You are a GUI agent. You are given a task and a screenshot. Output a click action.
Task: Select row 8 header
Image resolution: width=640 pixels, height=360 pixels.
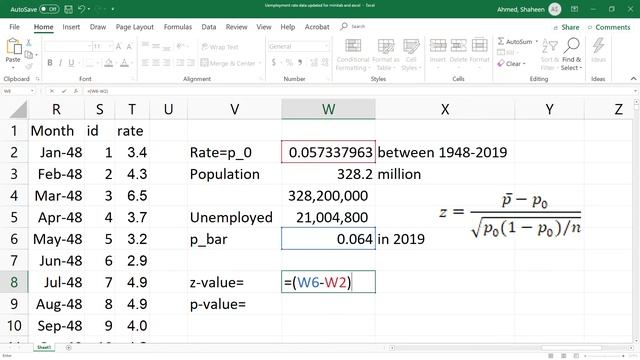pos(14,282)
